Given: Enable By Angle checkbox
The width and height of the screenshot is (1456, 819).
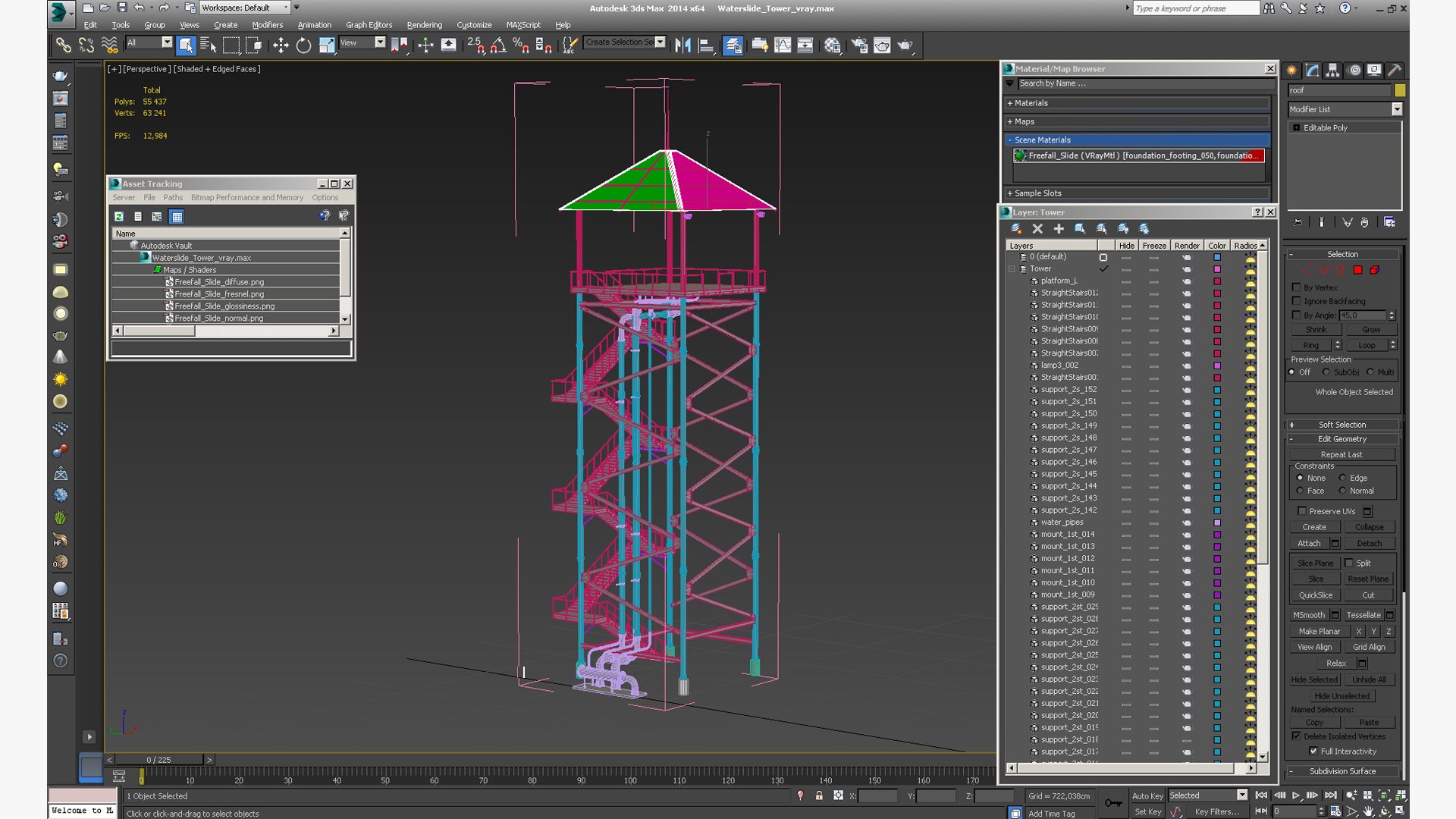Looking at the screenshot, I should [1297, 315].
